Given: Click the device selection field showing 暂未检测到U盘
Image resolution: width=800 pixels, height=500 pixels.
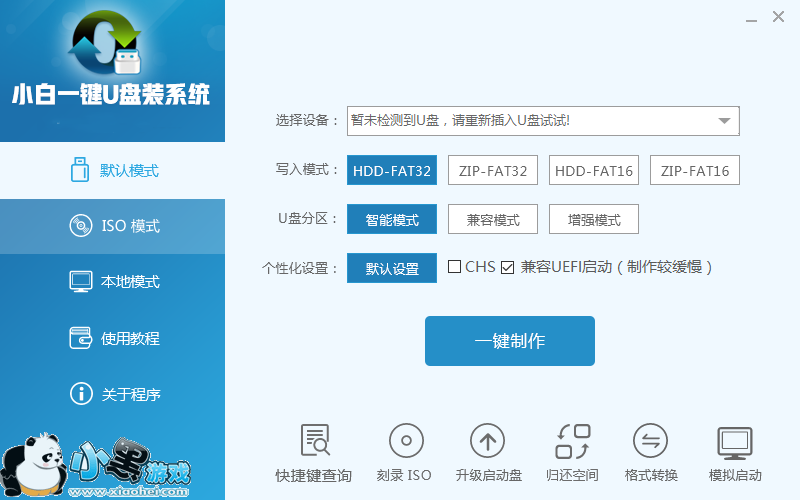Looking at the screenshot, I should (543, 121).
